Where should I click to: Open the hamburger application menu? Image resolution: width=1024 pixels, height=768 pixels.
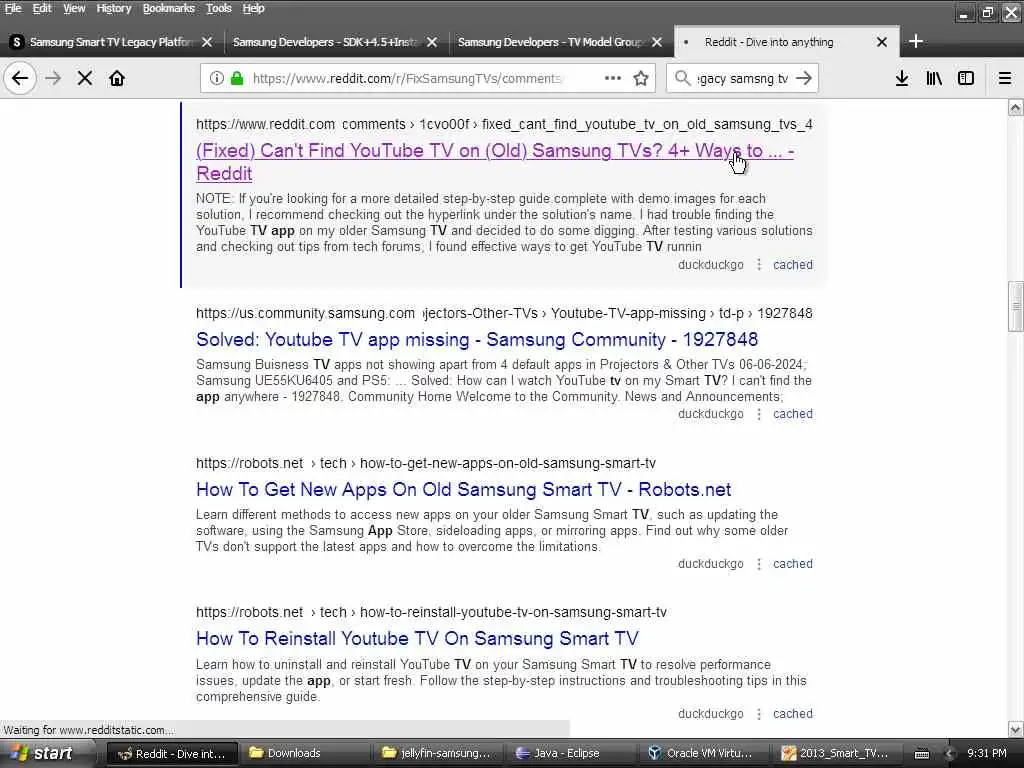1005,78
